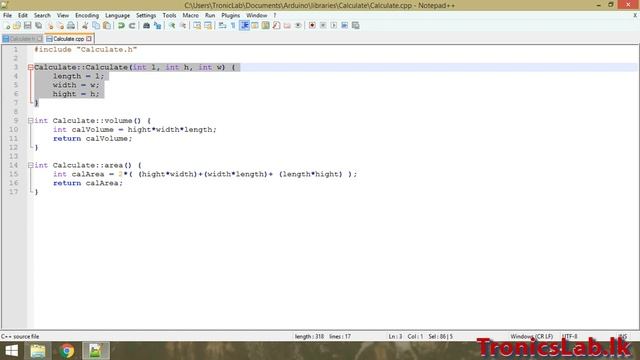Click the Zoom In toolbar icon

coord(172,26)
